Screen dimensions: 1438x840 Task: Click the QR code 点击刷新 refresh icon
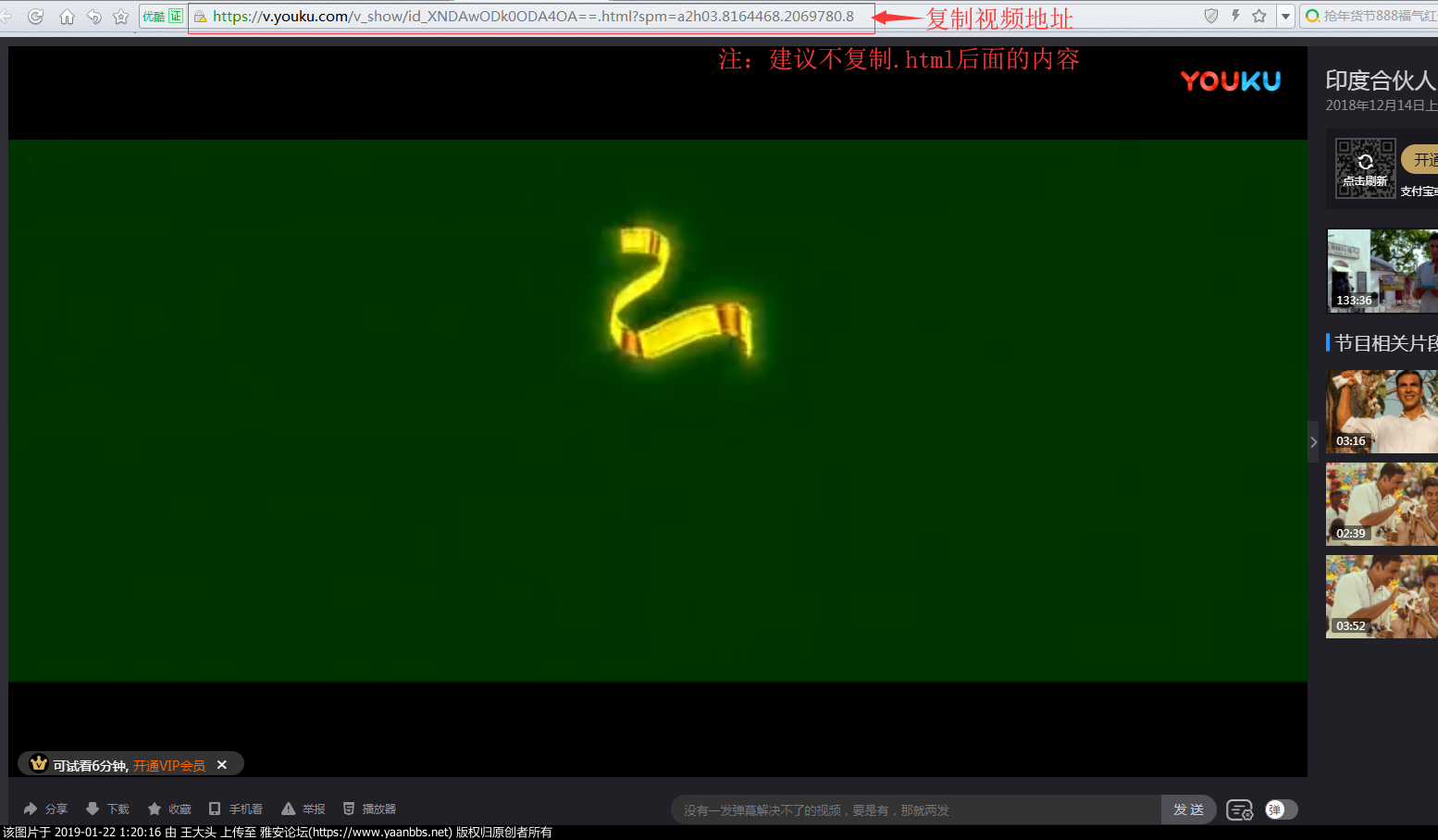(x=1365, y=162)
